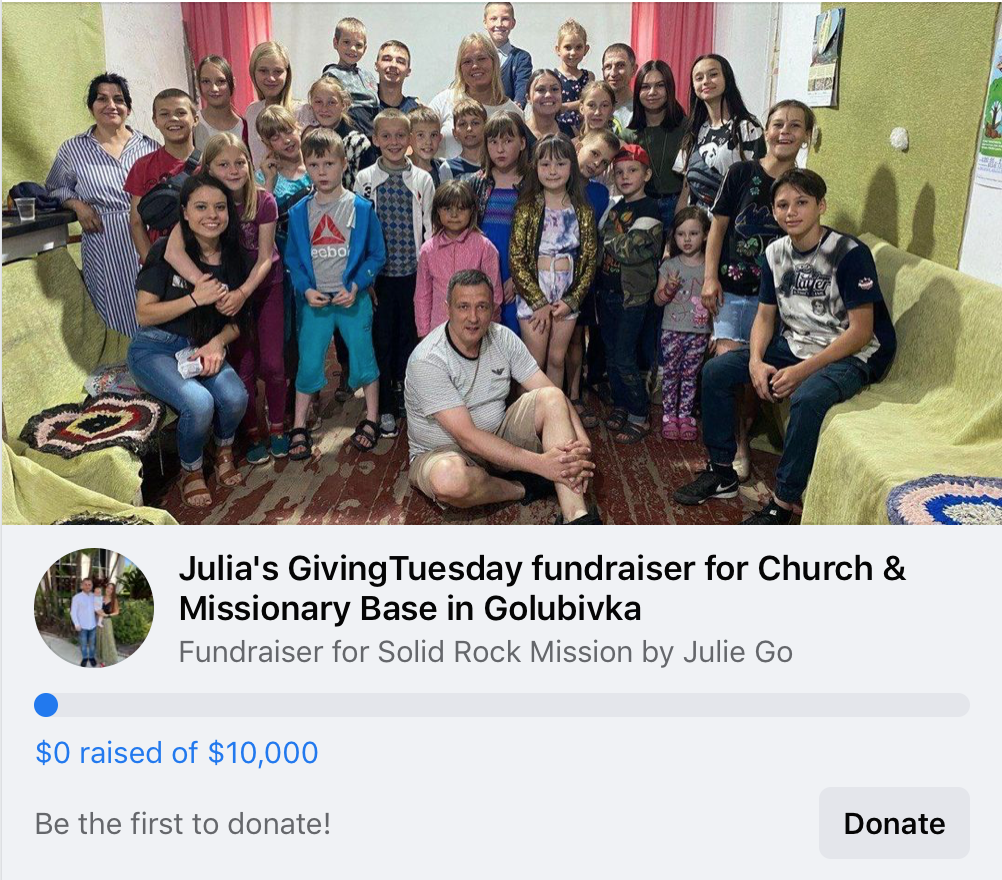Click the Julie Go organizer name
The width and height of the screenshot is (1002, 880).
[738, 652]
